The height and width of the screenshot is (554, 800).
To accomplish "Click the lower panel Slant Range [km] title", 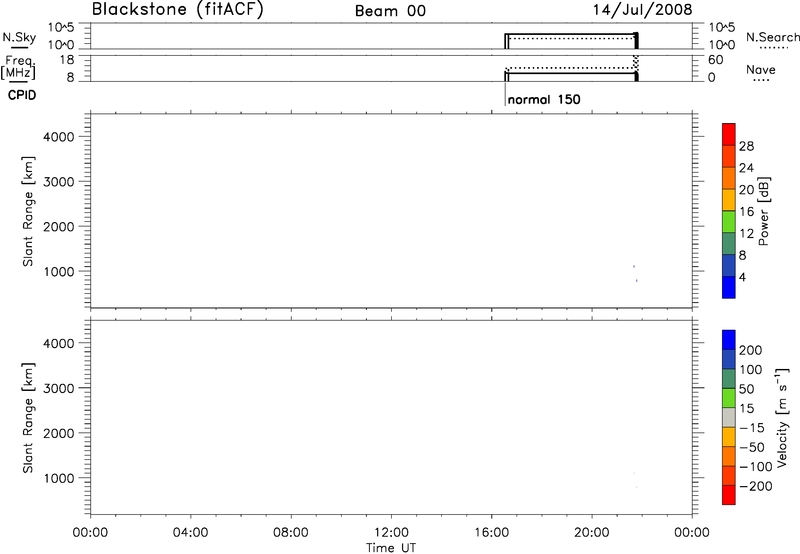I will (28, 418).
